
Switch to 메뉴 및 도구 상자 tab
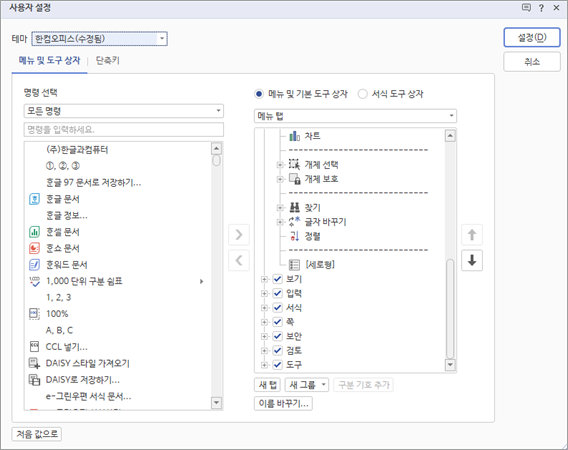tap(49, 61)
